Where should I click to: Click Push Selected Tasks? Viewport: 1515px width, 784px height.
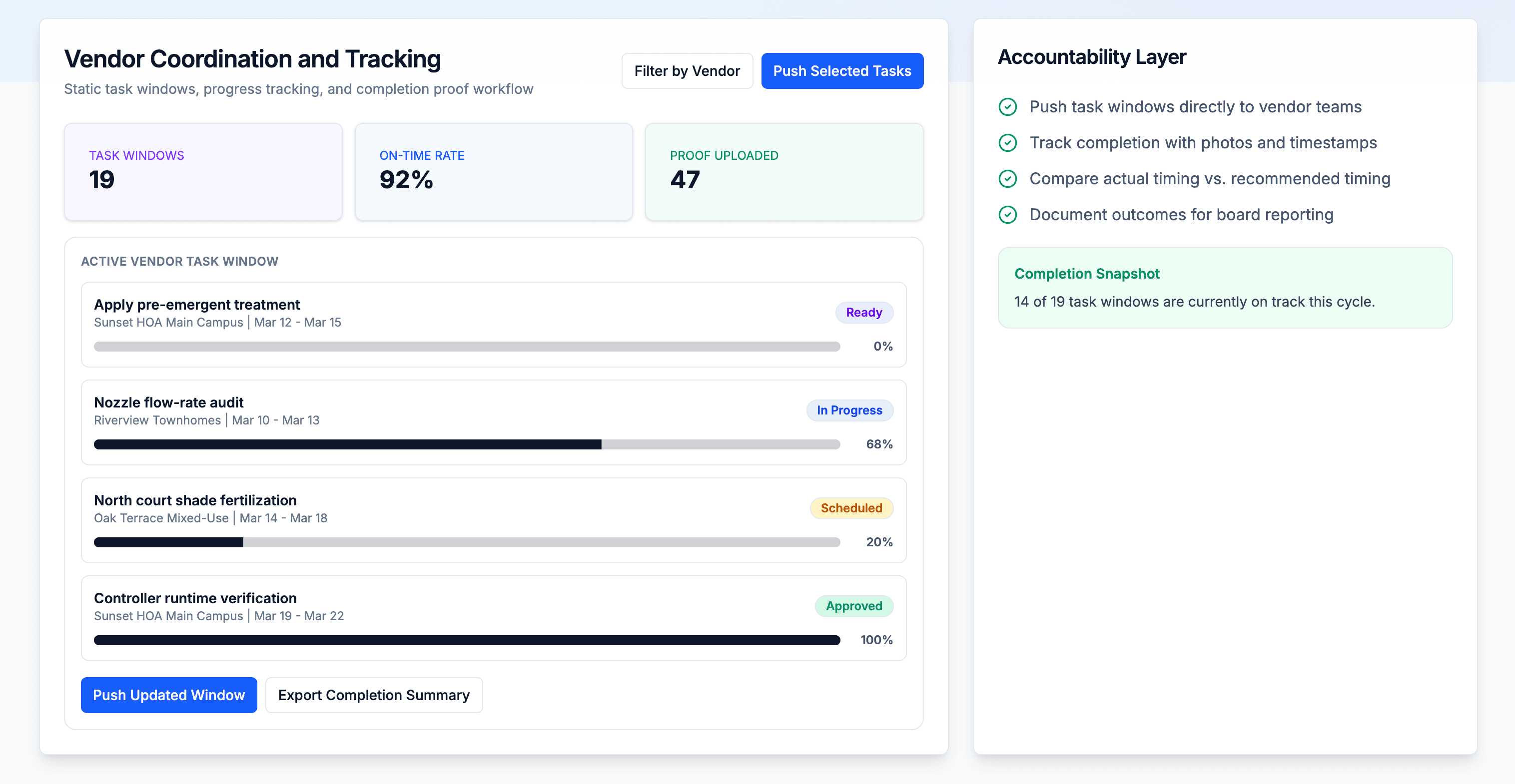click(x=842, y=70)
